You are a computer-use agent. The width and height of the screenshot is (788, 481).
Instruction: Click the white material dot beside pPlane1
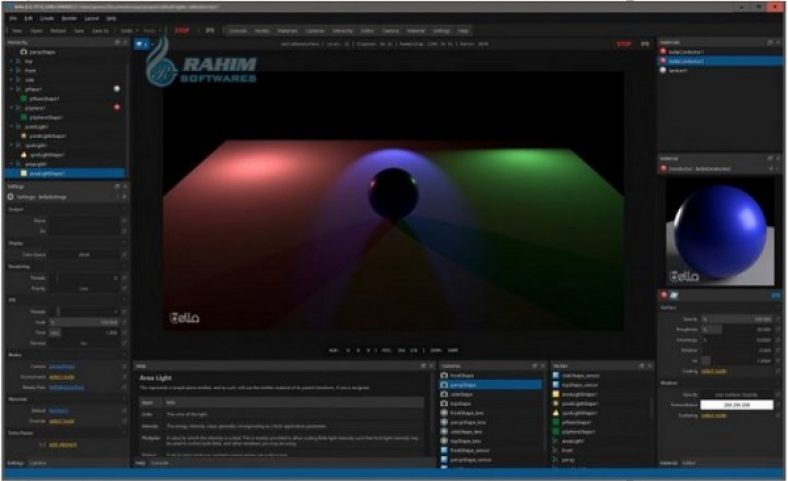click(117, 89)
